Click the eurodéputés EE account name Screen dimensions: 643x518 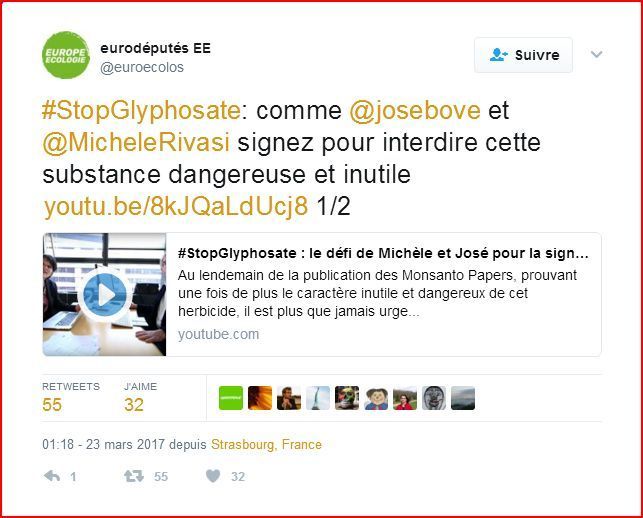tap(155, 48)
